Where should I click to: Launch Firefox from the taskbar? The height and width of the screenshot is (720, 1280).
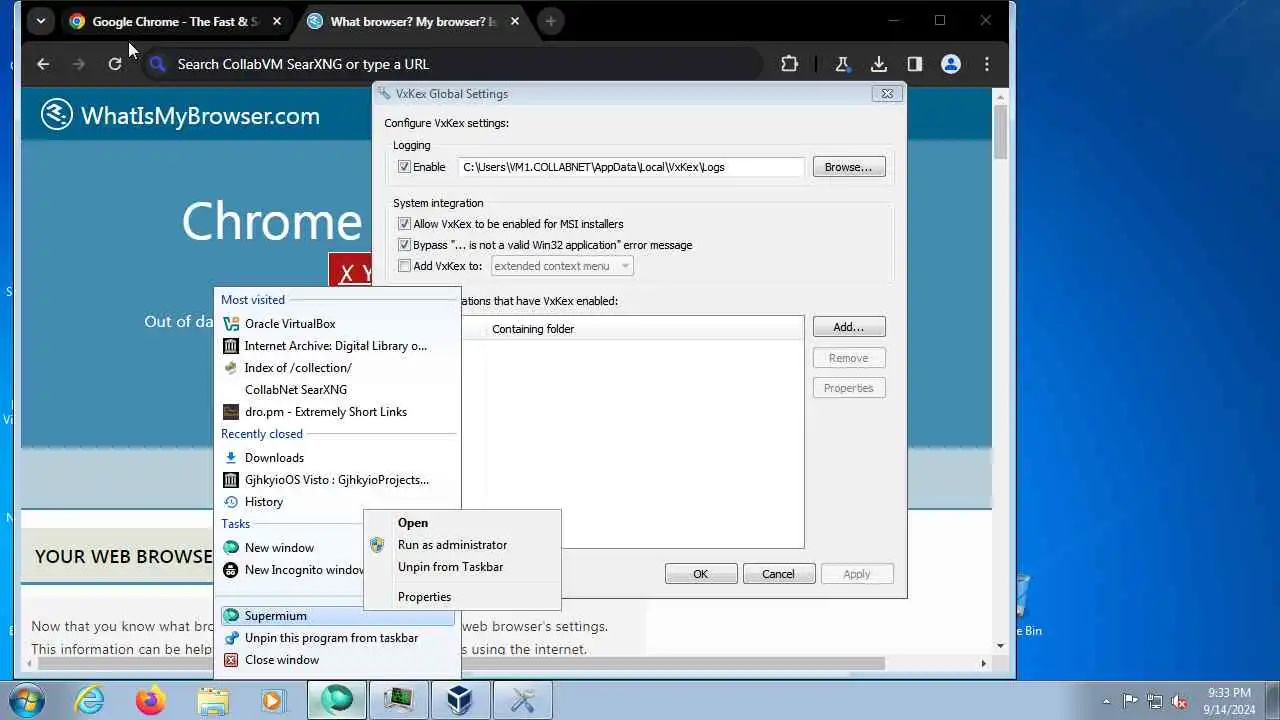151,700
